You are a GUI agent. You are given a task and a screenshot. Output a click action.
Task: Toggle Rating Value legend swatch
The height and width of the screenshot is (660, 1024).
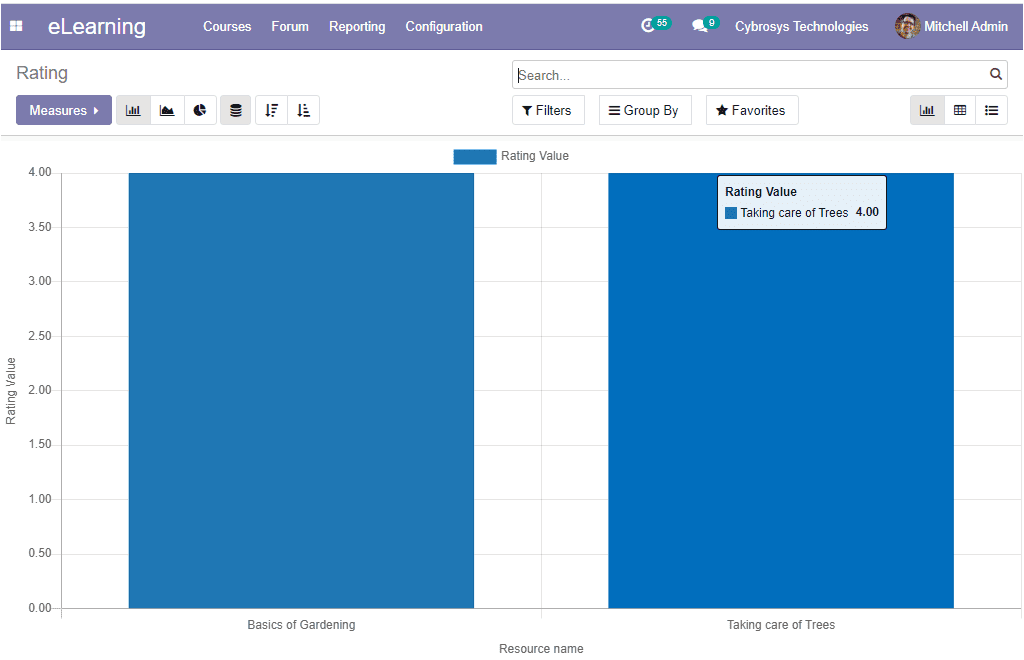point(475,157)
